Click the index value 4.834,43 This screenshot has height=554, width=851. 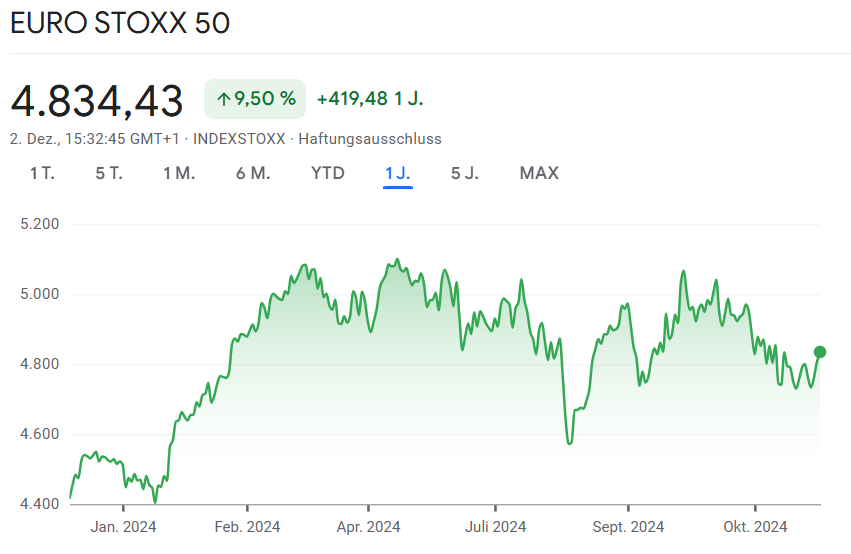click(97, 101)
